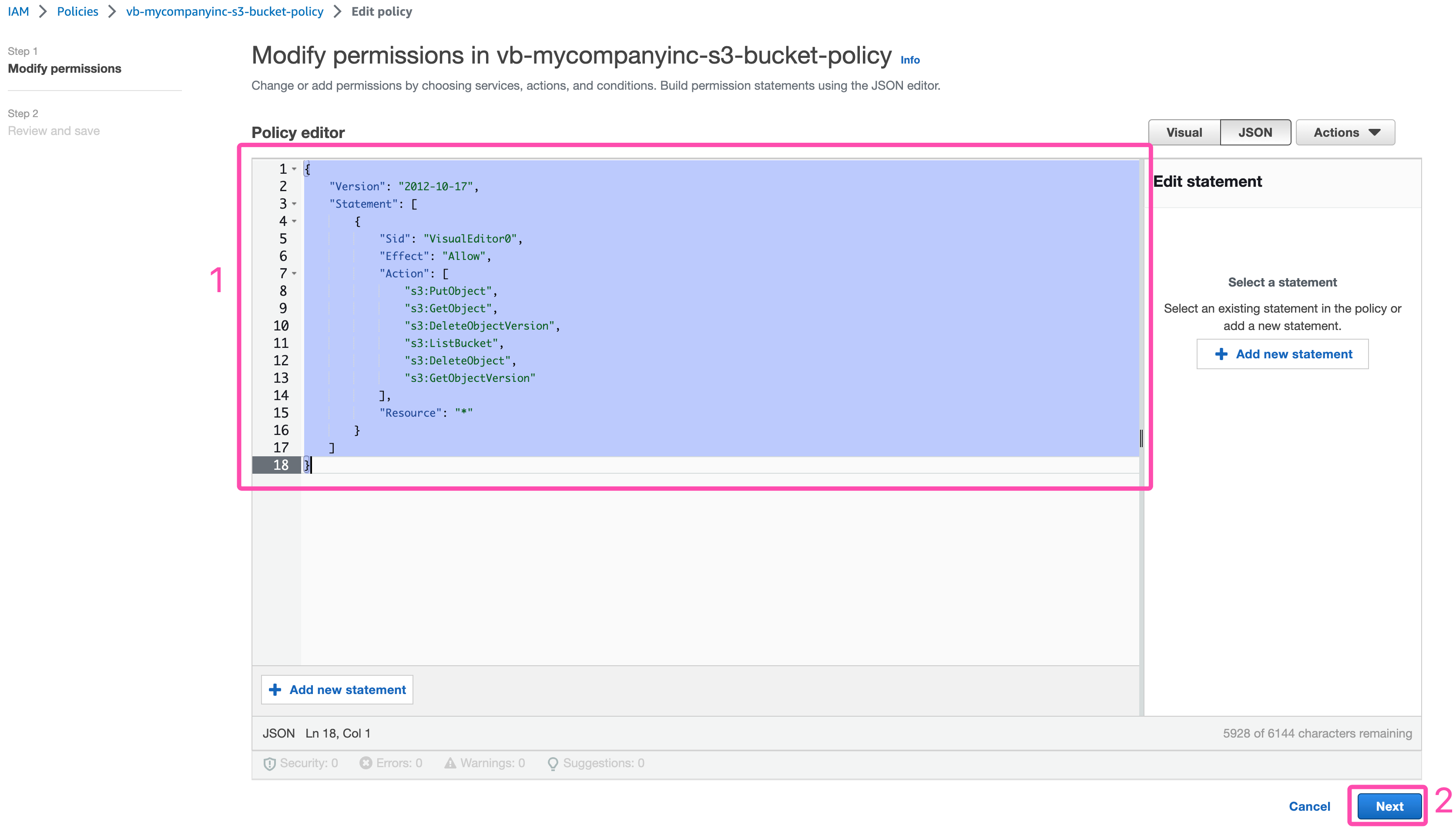The width and height of the screenshot is (1456, 829).
Task: Click the Next button
Action: [1389, 806]
